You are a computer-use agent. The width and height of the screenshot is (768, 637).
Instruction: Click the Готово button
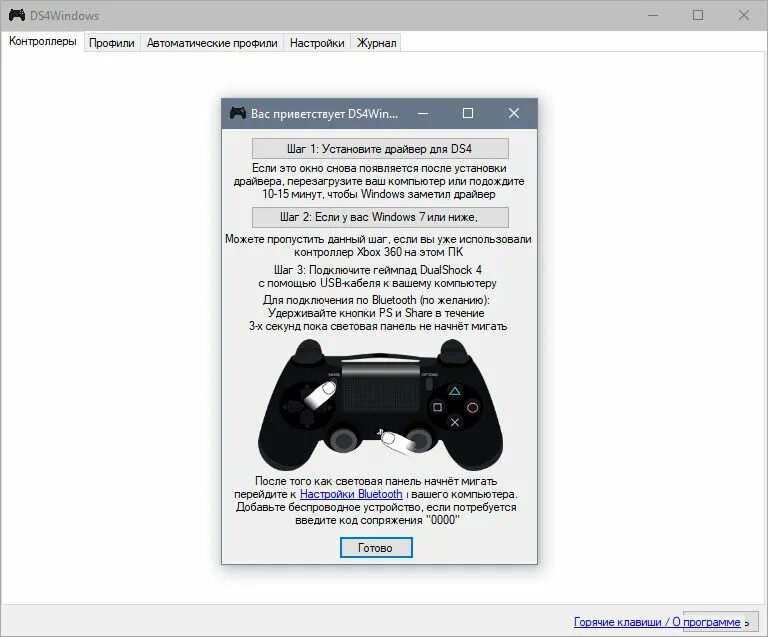376,547
